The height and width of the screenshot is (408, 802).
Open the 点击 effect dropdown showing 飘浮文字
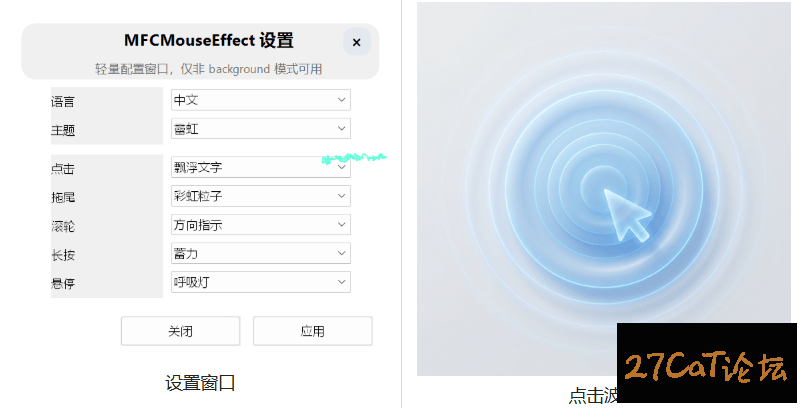click(260, 167)
